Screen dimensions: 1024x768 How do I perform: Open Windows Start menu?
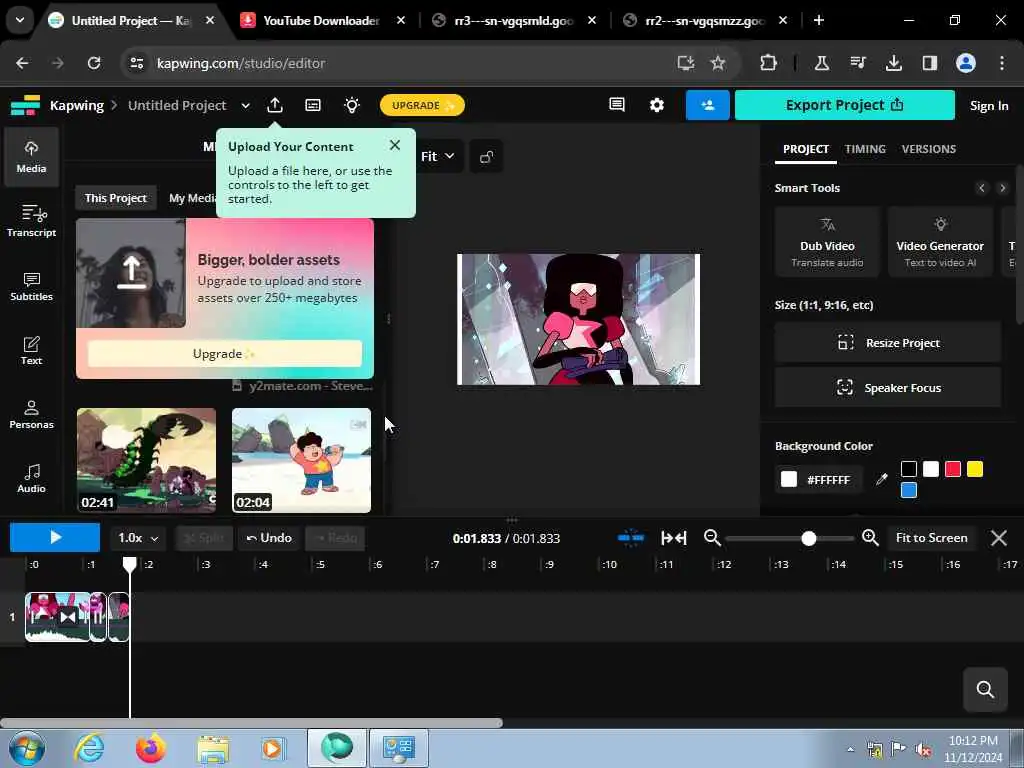tap(27, 748)
